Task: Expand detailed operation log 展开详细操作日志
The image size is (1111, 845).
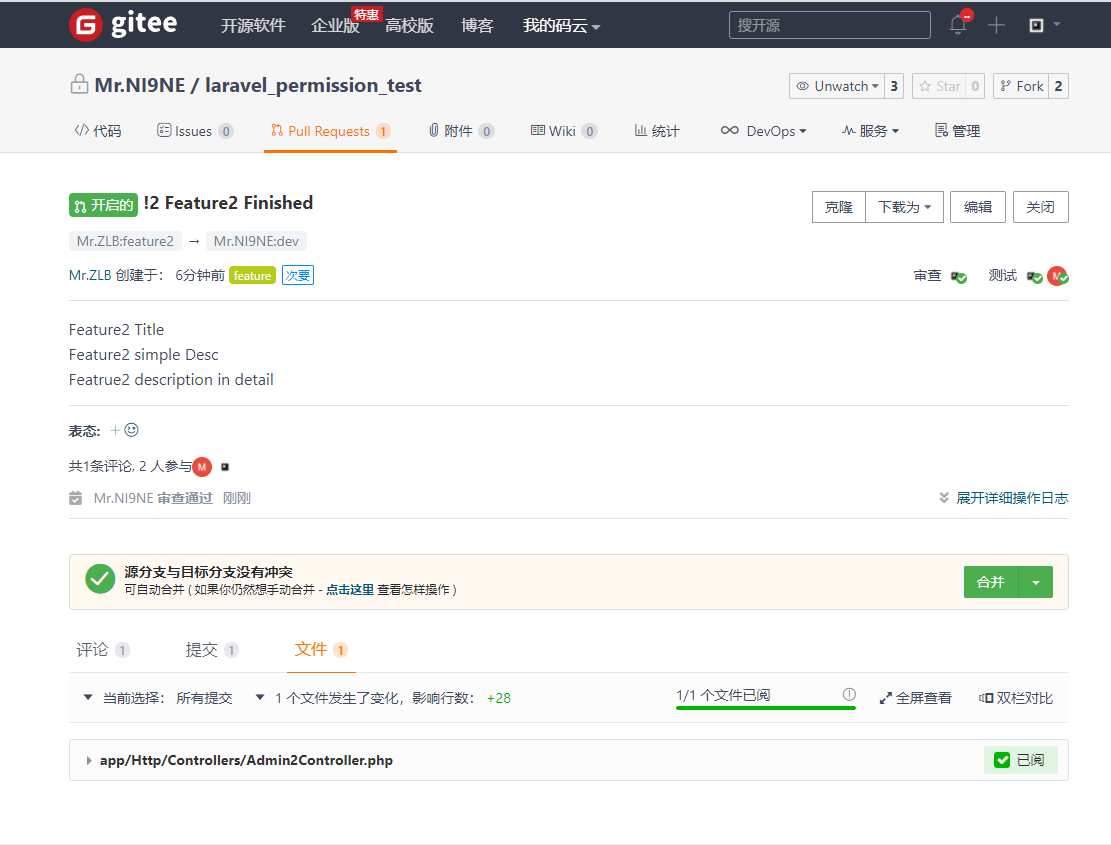Action: tap(1003, 498)
